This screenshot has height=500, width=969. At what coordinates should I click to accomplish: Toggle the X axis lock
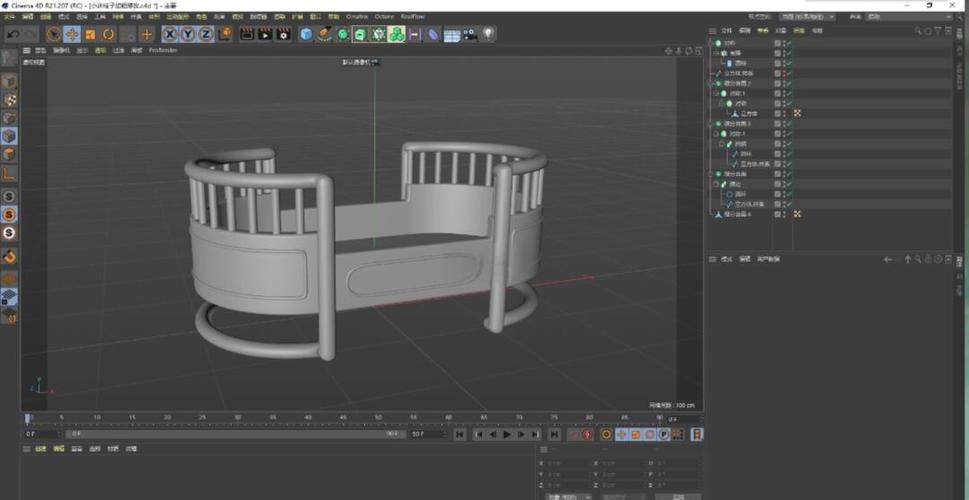click(170, 34)
